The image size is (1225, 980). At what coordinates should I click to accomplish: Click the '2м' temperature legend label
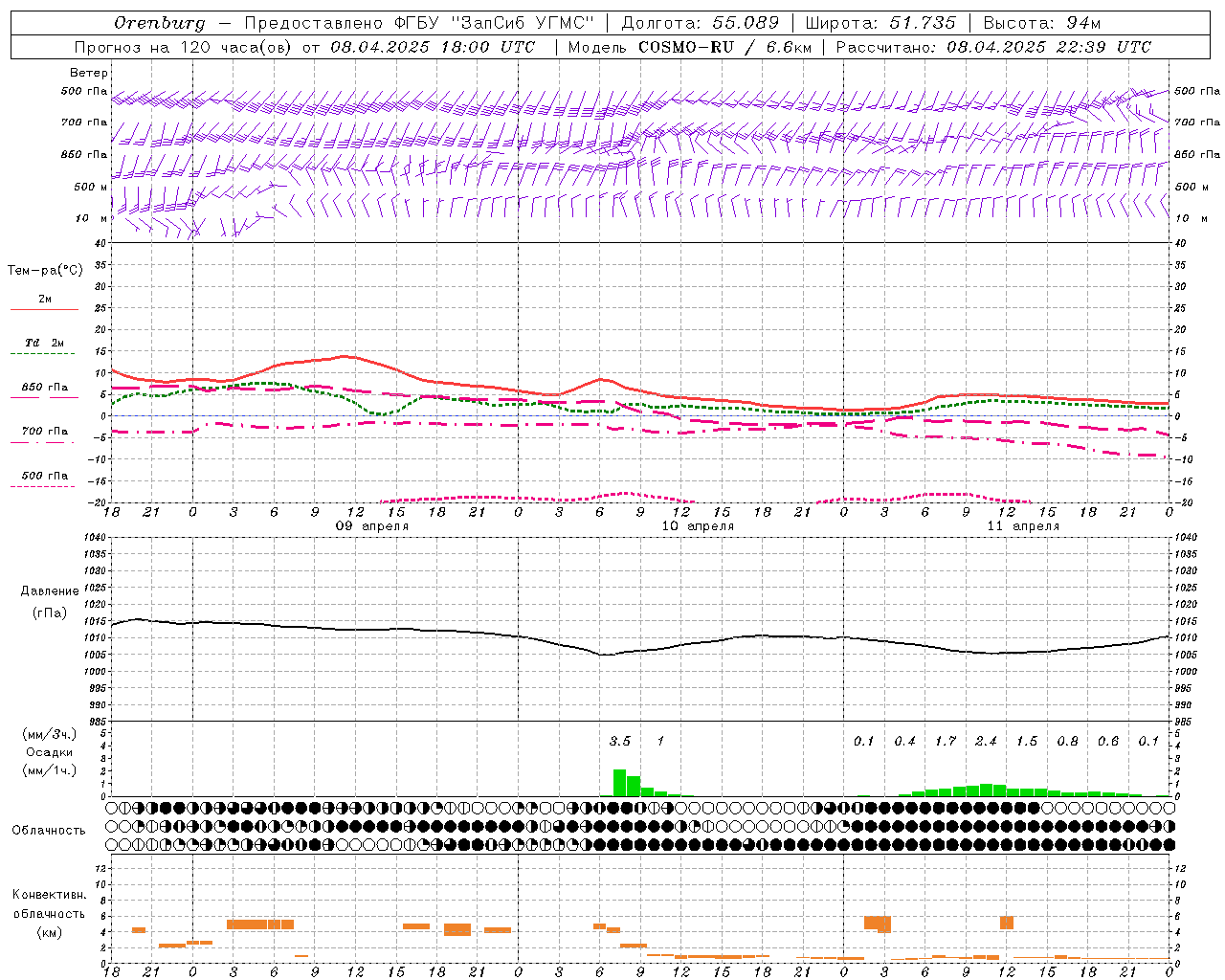[45, 299]
